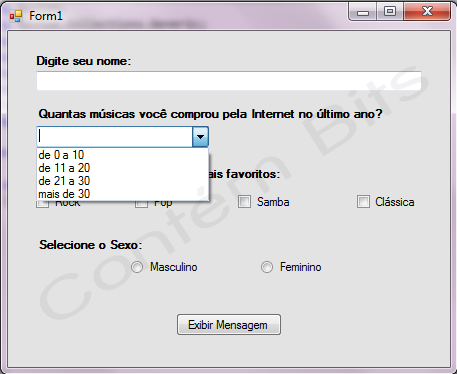
Task: Pick "de 21 a 30" list item
Action: click(122, 181)
